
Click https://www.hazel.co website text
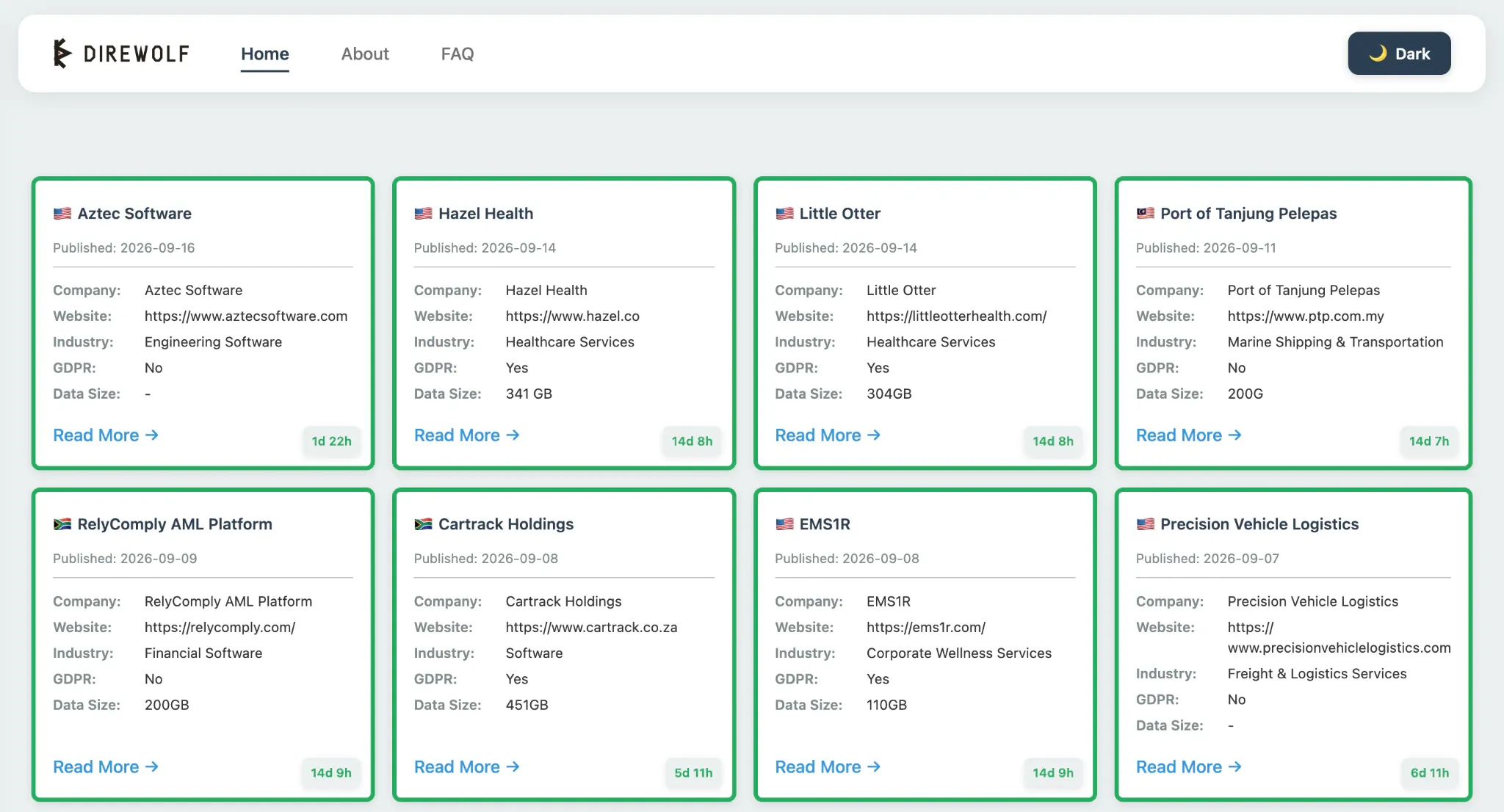(x=572, y=316)
